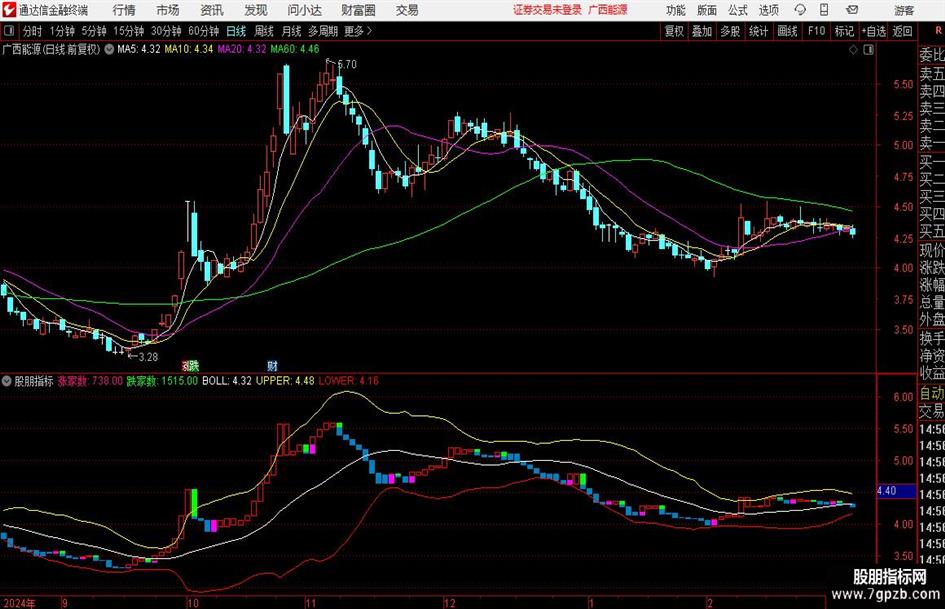Click the 财 marker on chart
The height and width of the screenshot is (609, 945).
272,365
